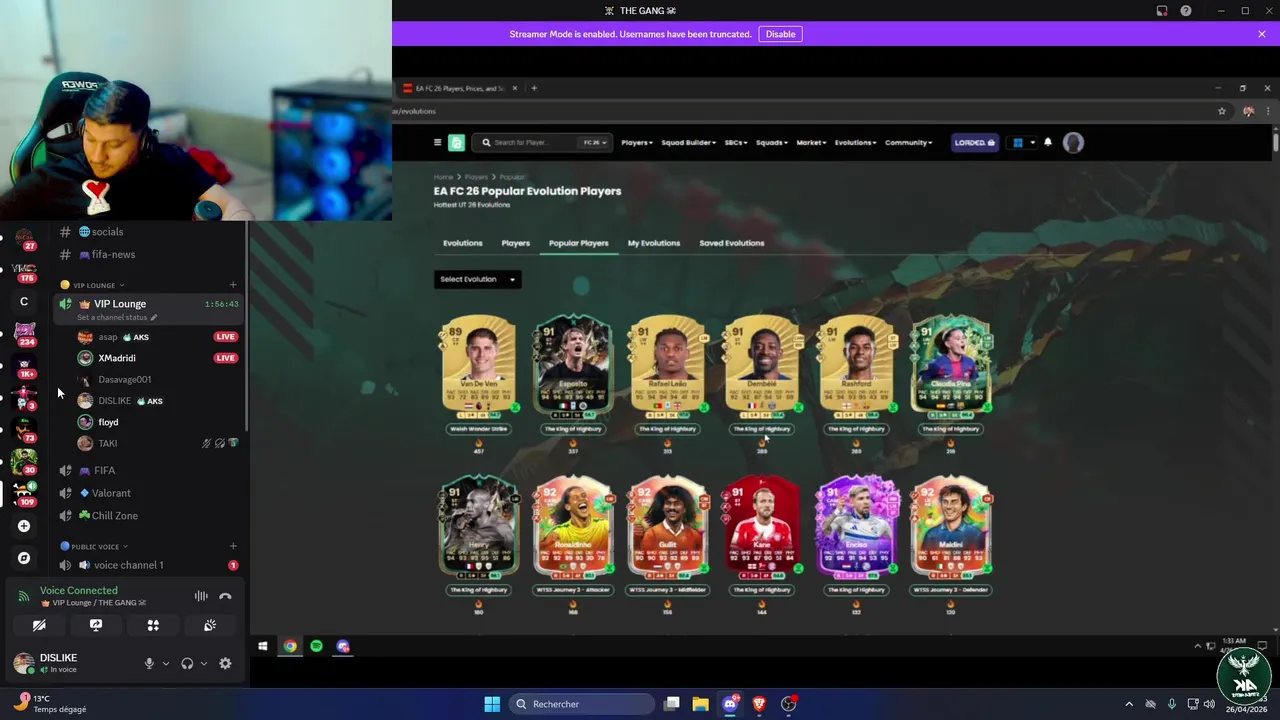1280x720 pixels.
Task: Open notifications bell on streamed site
Action: 1048,142
